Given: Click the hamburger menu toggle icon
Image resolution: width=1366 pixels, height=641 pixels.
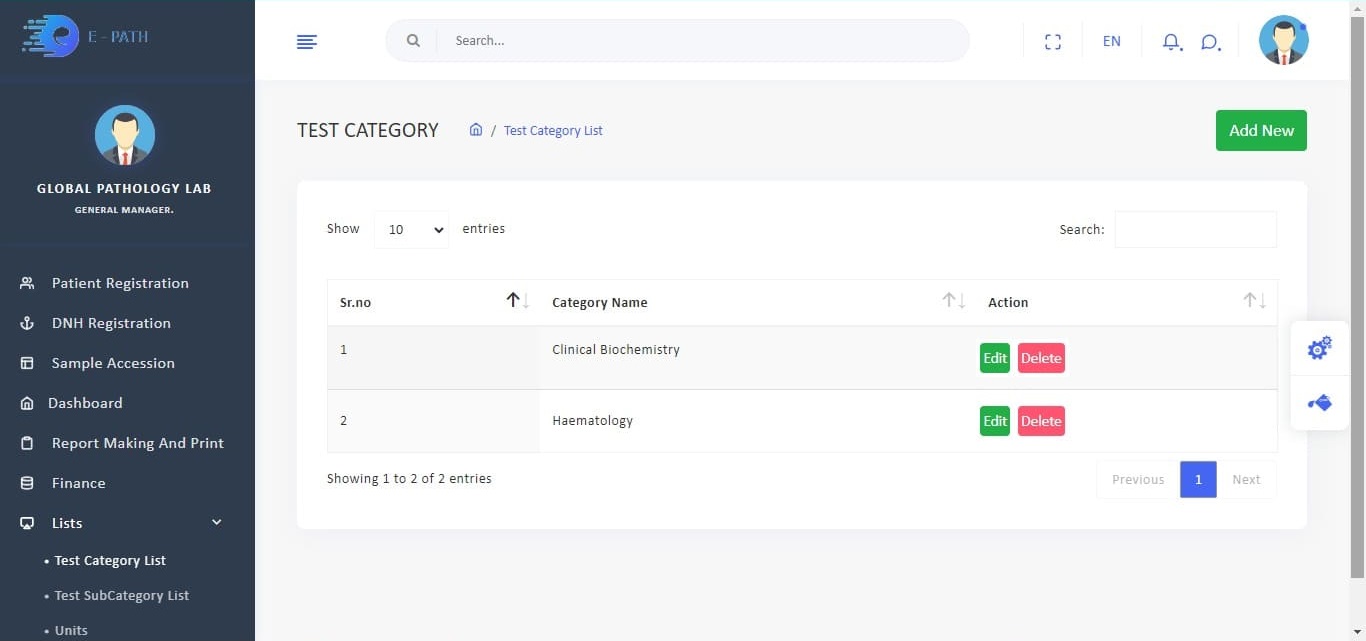Looking at the screenshot, I should coord(307,41).
